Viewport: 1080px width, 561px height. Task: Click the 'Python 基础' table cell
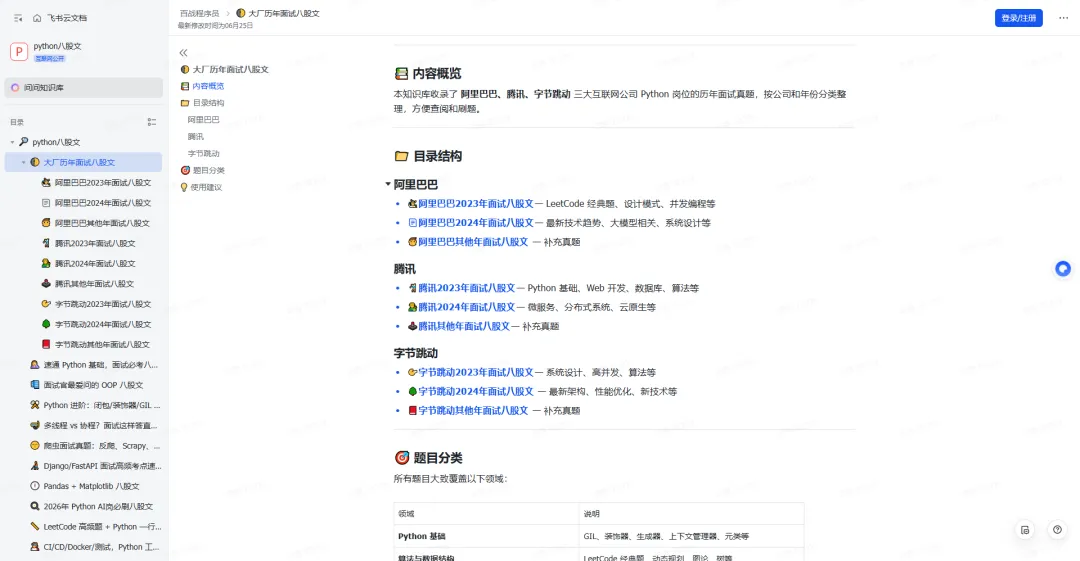point(486,536)
